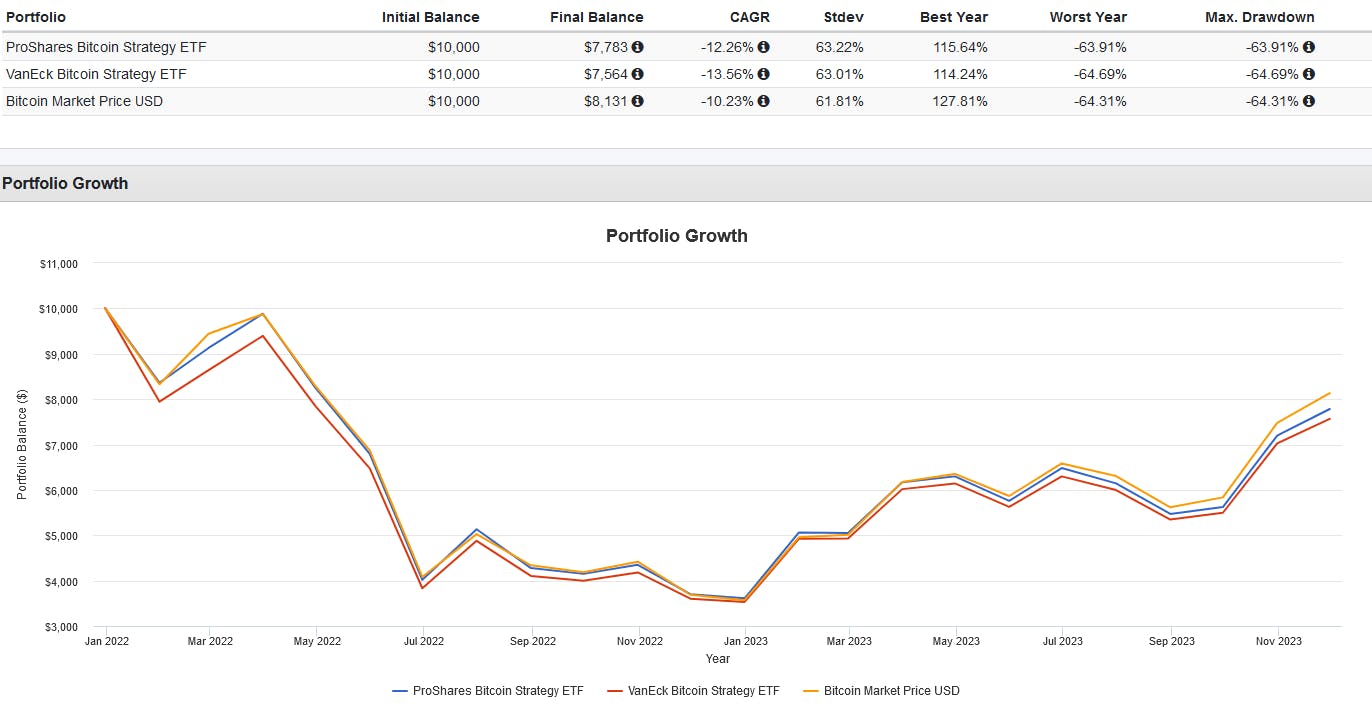Click the CAGR column header

coord(751,17)
